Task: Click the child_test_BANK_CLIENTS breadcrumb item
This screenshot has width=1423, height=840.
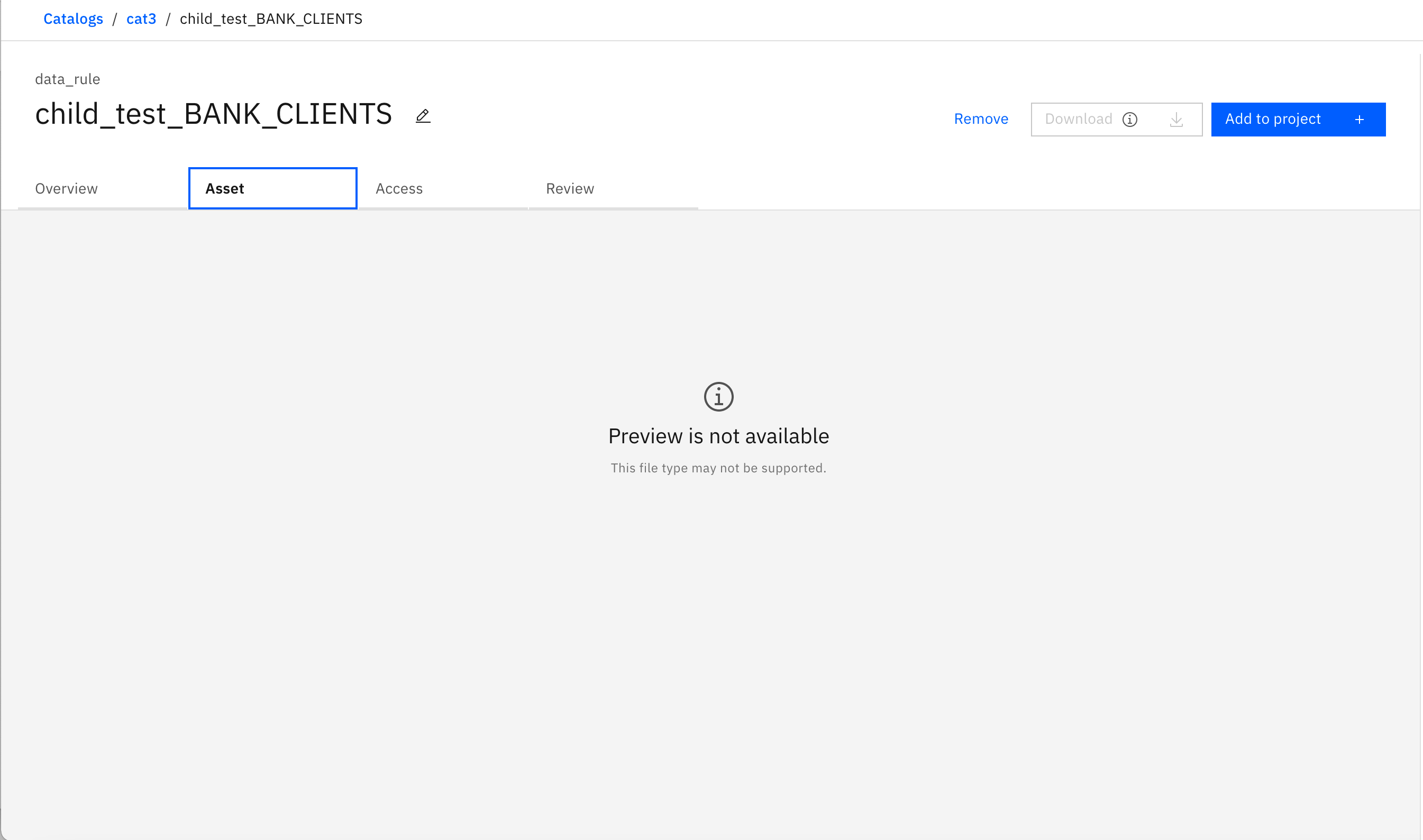Action: point(270,19)
